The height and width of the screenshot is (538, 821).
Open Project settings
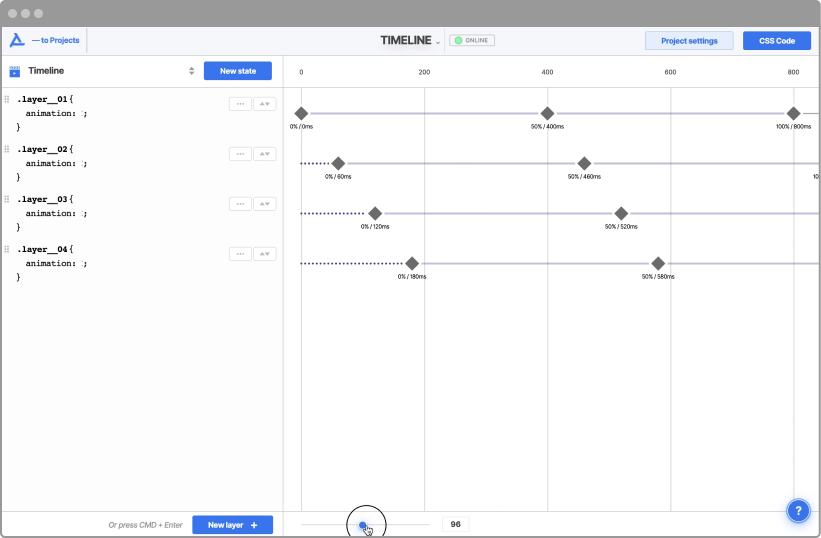(689, 41)
